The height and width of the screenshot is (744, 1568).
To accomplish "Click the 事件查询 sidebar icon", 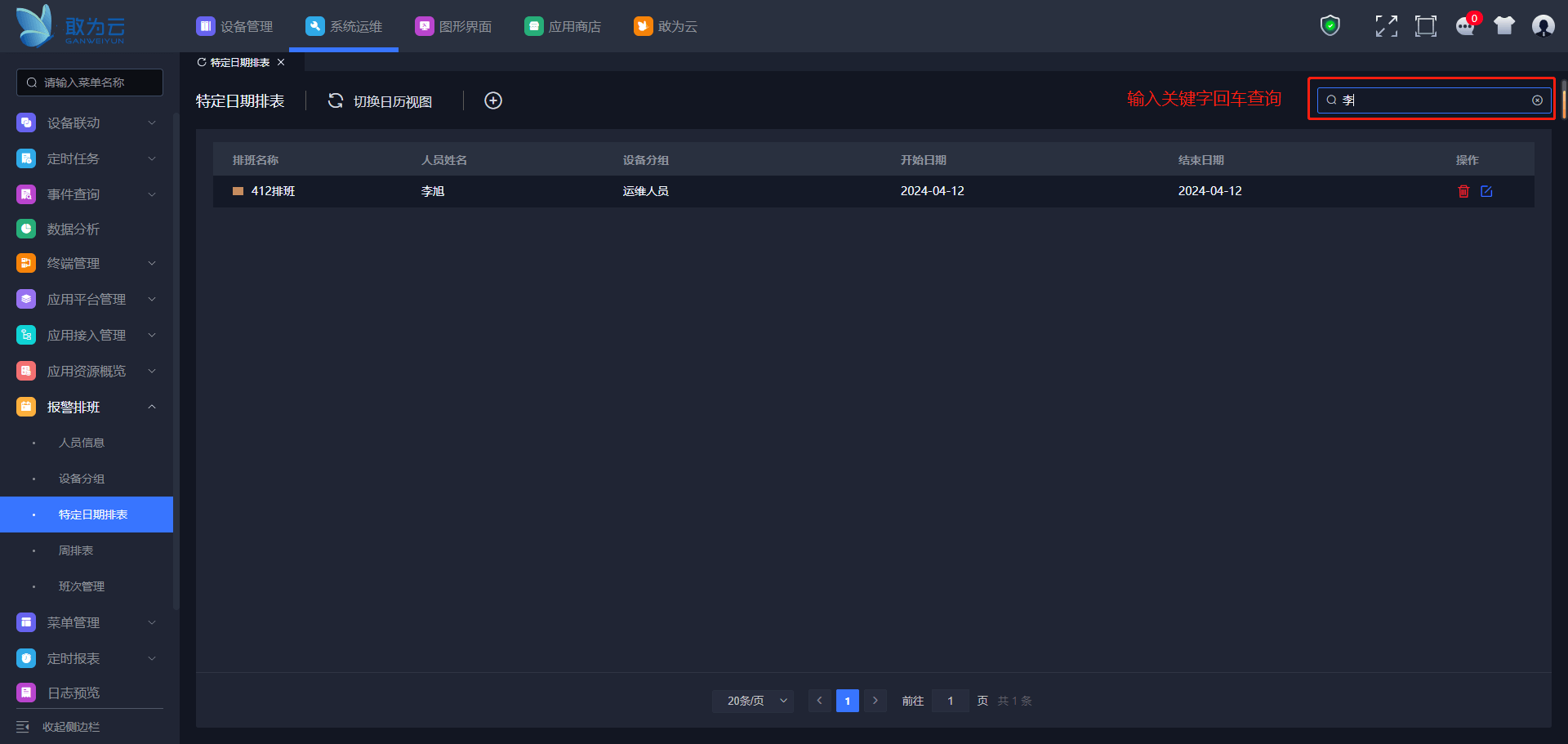I will (x=26, y=194).
